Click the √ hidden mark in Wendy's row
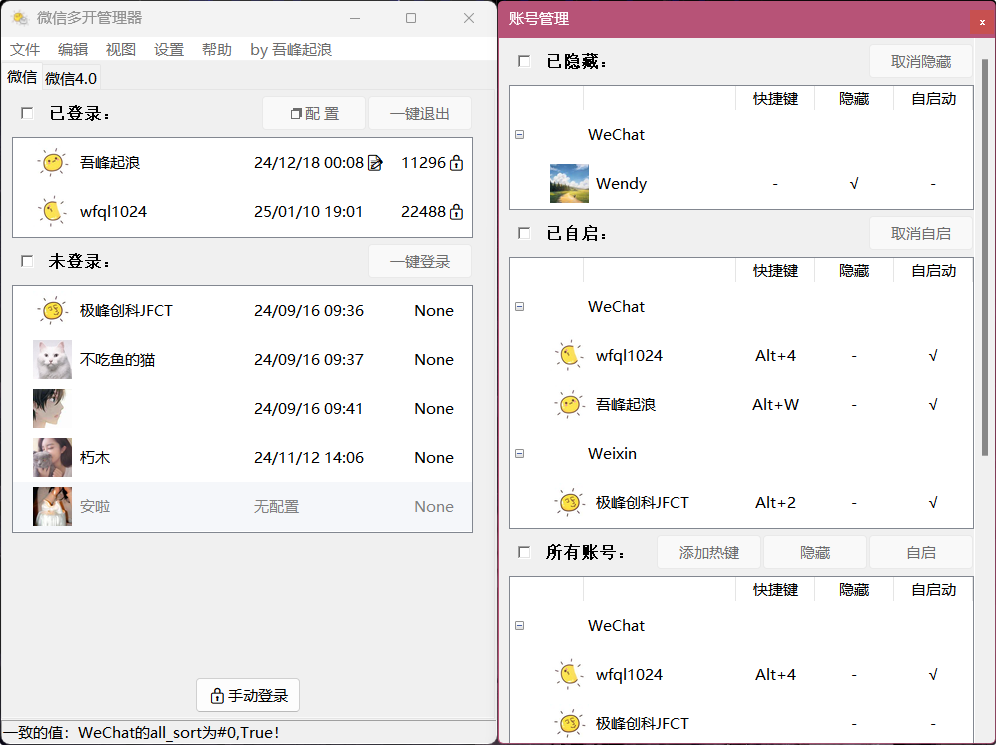Image resolution: width=996 pixels, height=745 pixels. pyautogui.click(x=854, y=184)
